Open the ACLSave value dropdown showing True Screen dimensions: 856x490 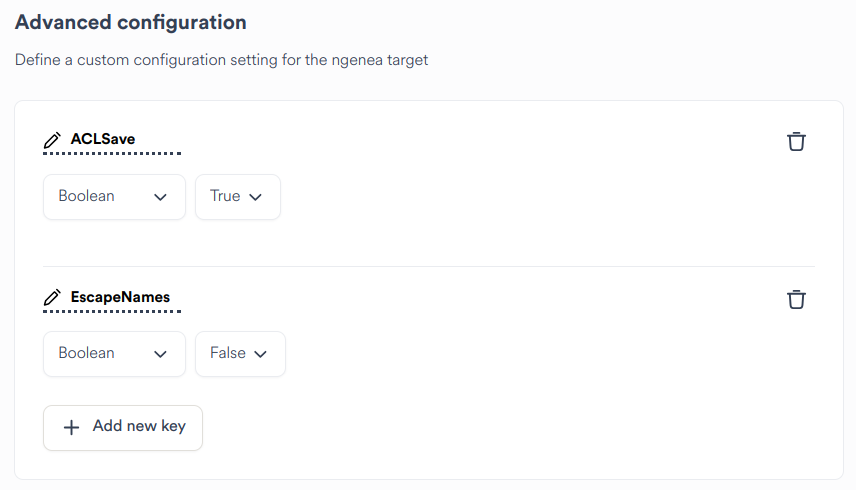237,197
